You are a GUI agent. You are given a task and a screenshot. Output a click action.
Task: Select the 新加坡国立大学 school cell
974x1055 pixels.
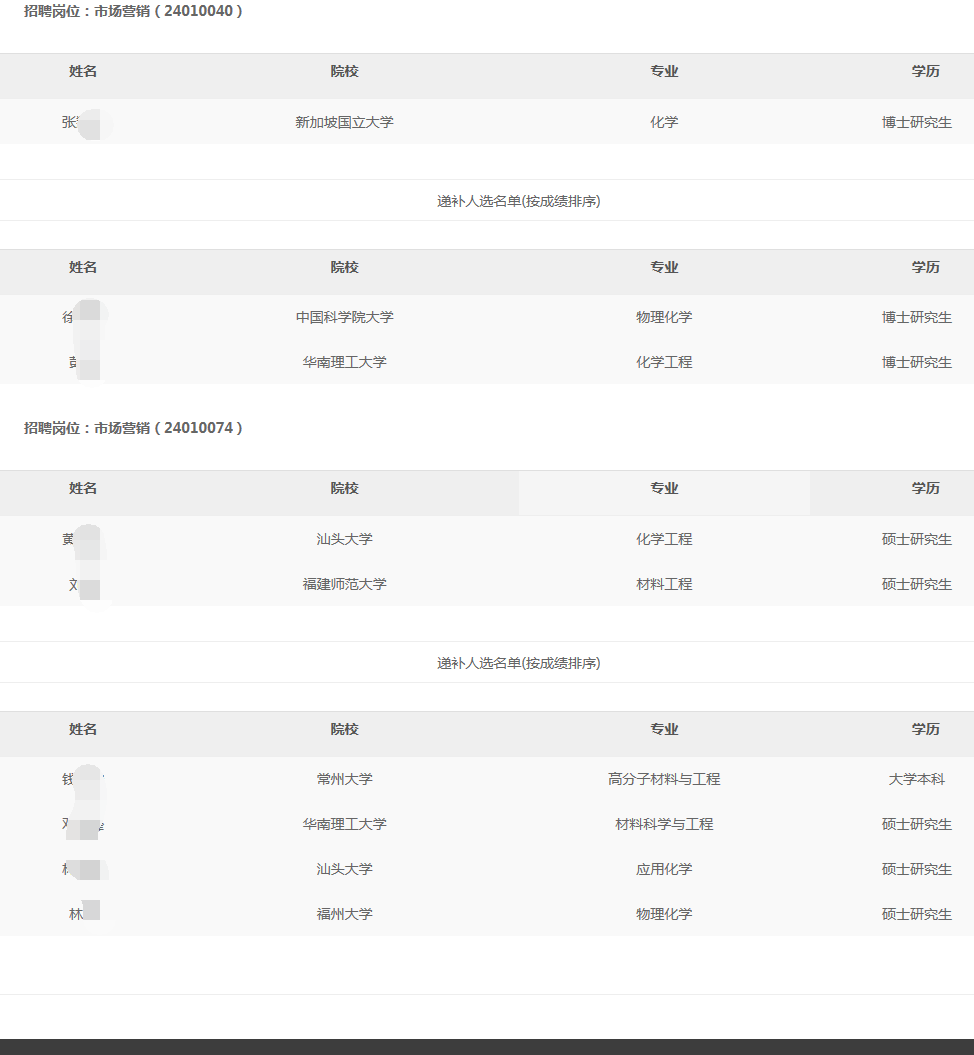click(344, 122)
